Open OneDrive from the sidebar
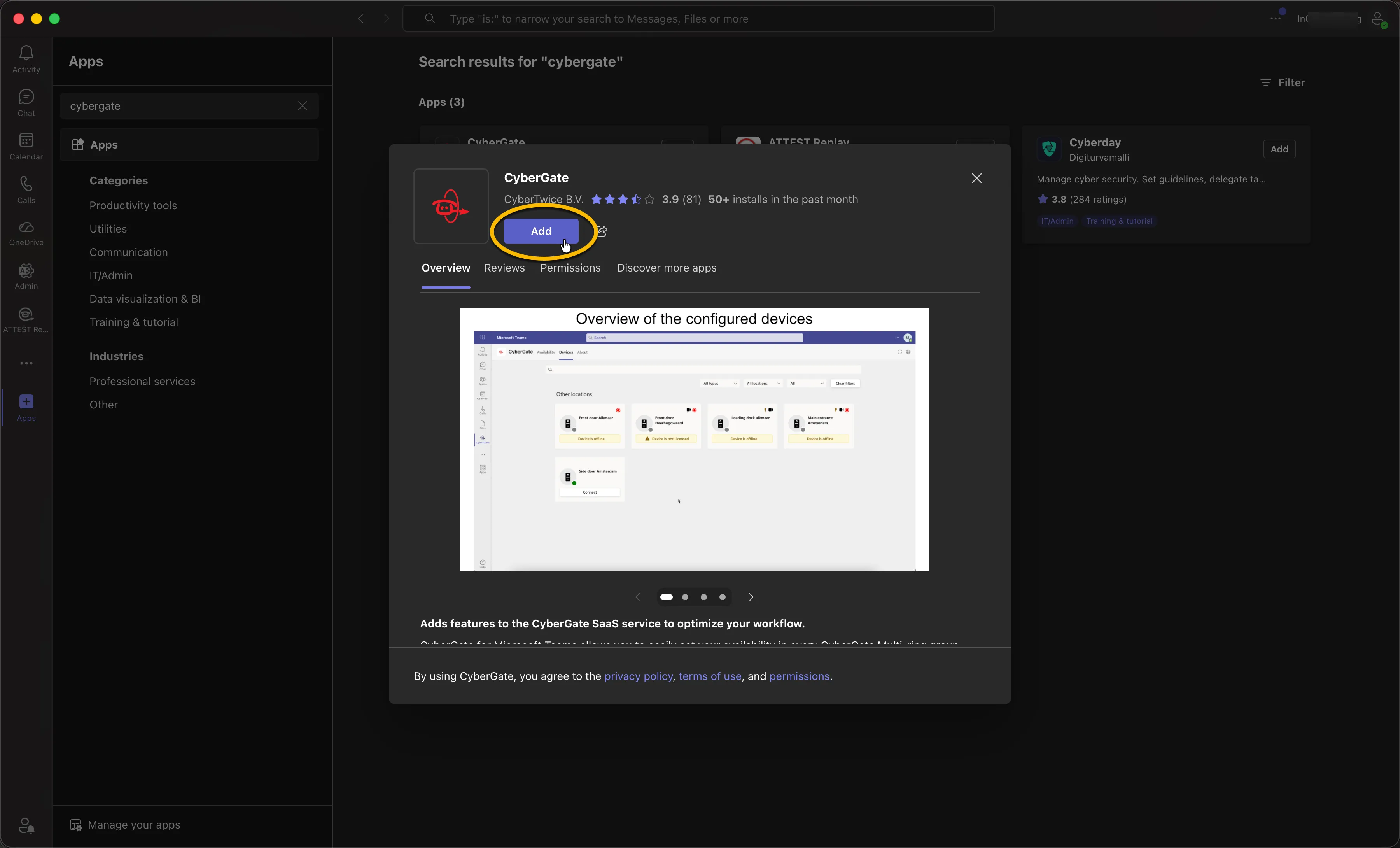The height and width of the screenshot is (848, 1400). tap(26, 233)
